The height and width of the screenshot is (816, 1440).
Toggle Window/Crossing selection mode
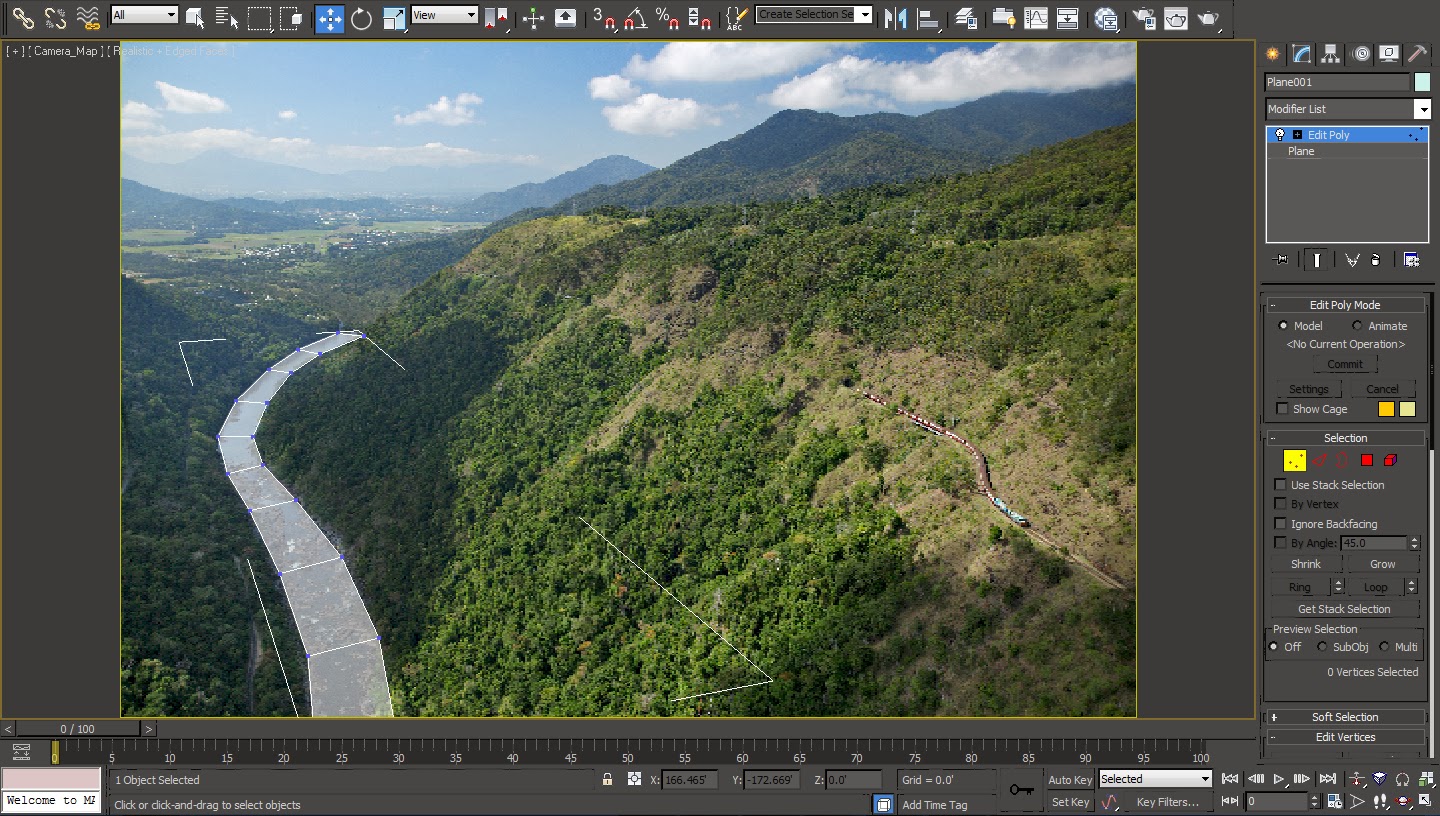tap(292, 17)
